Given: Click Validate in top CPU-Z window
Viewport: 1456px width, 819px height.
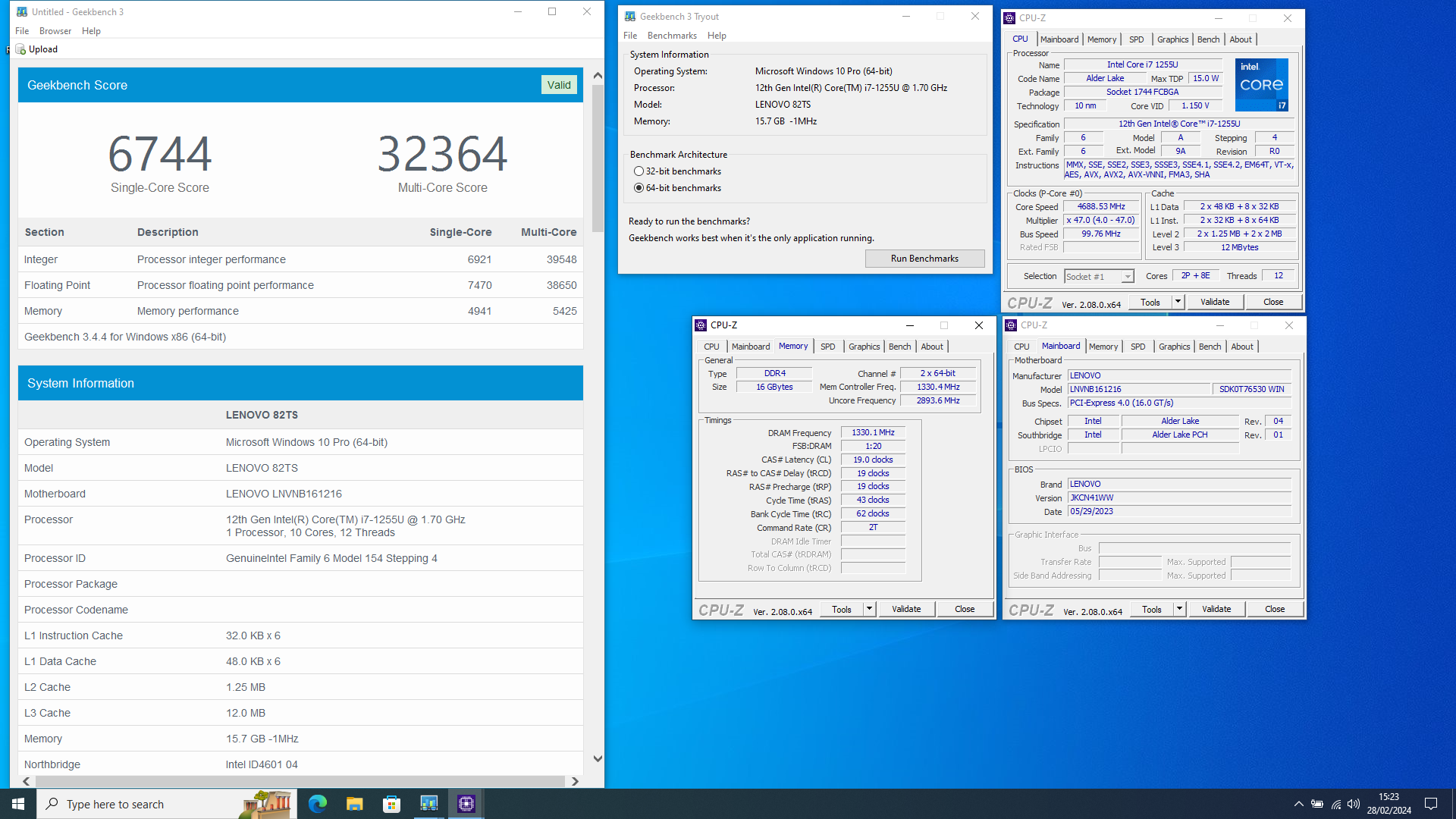Looking at the screenshot, I should pos(1215,302).
